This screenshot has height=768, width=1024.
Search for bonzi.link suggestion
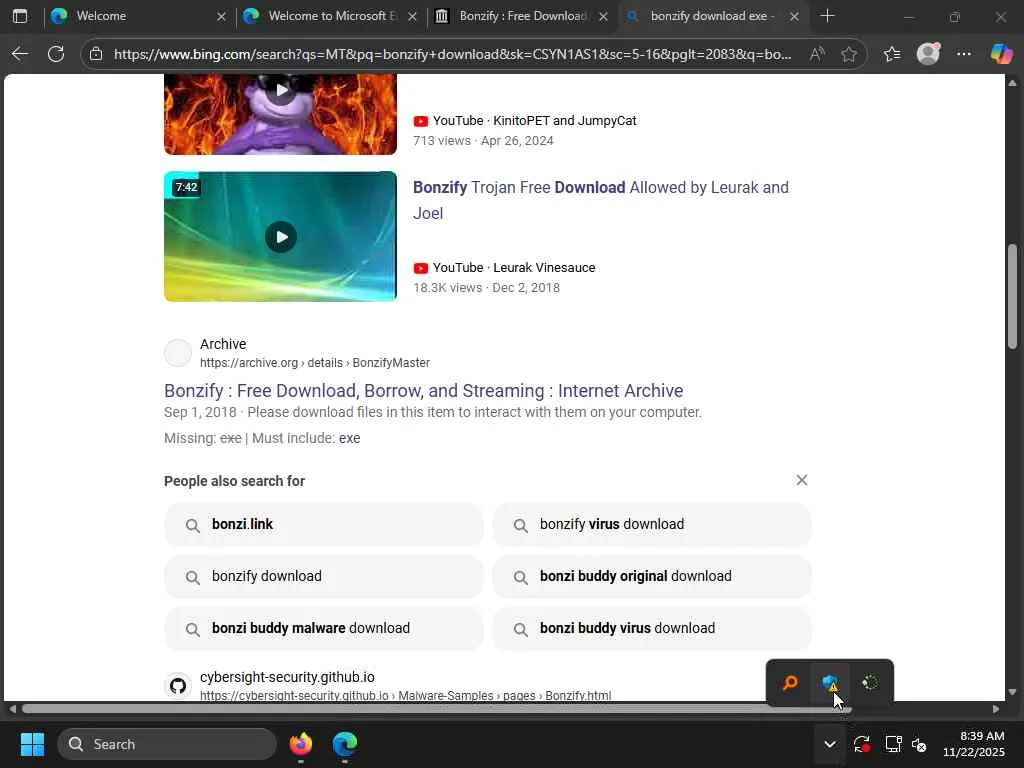(324, 524)
